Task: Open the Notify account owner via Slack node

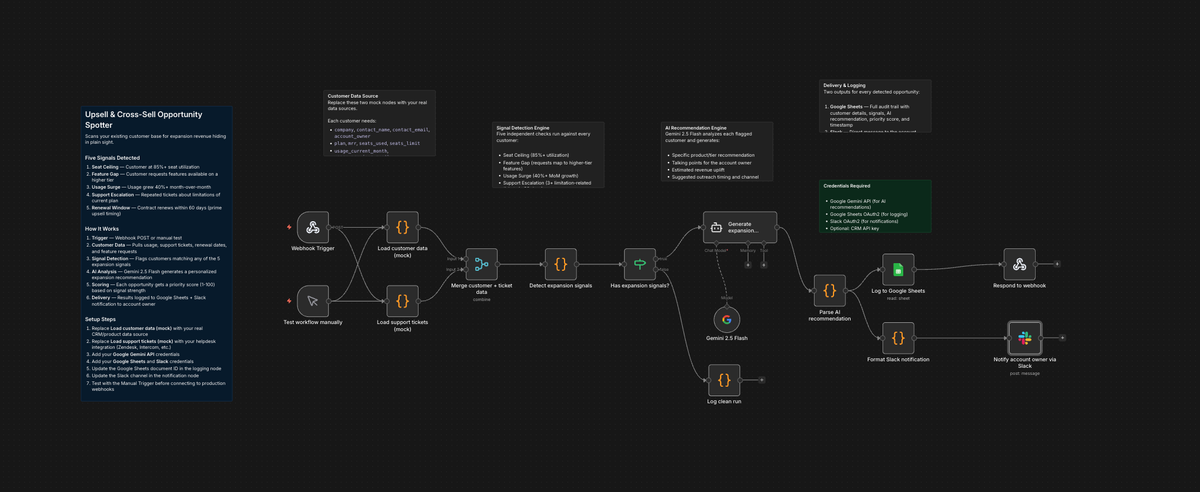Action: (1024, 338)
